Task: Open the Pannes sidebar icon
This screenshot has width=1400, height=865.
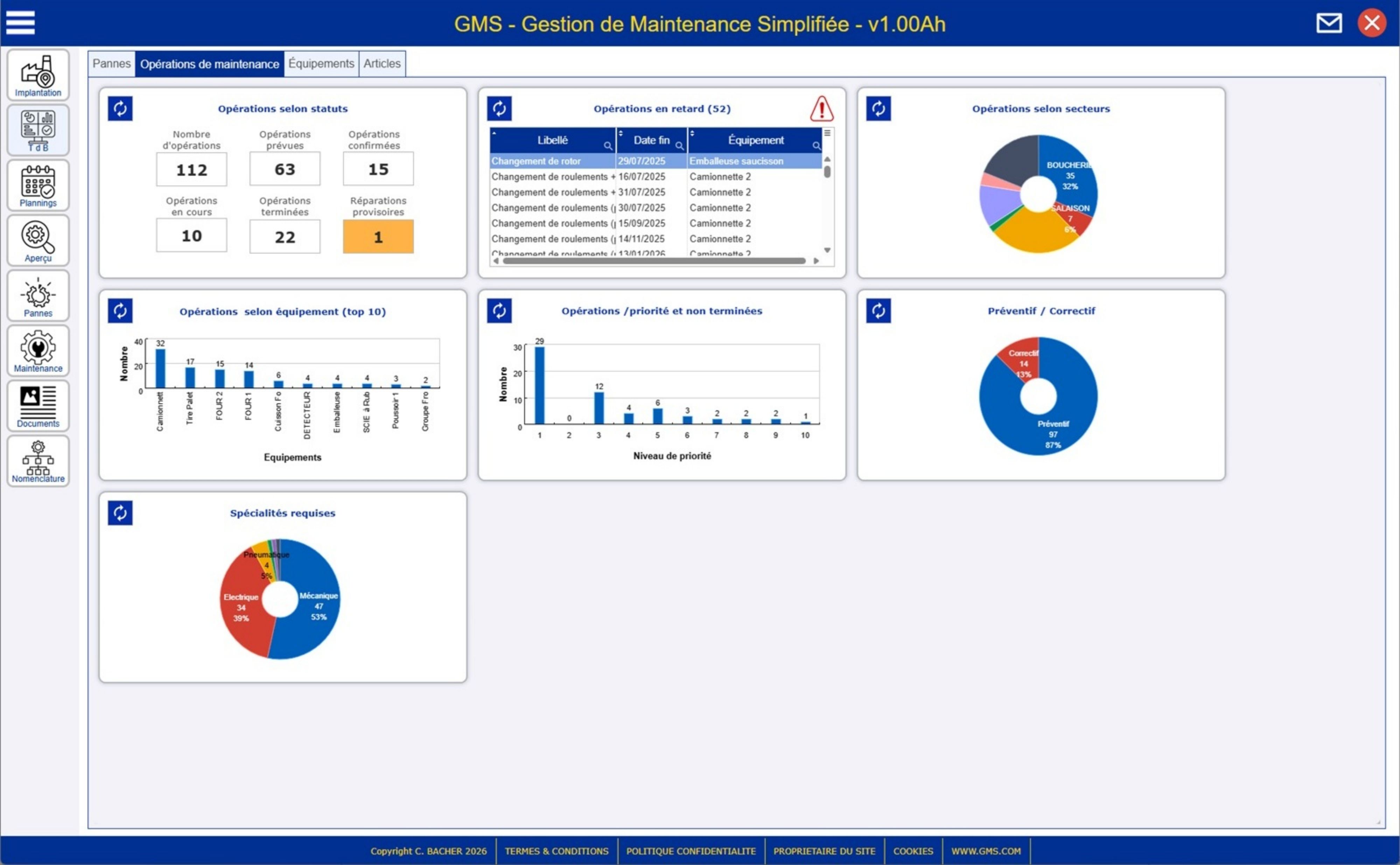Action: [38, 296]
